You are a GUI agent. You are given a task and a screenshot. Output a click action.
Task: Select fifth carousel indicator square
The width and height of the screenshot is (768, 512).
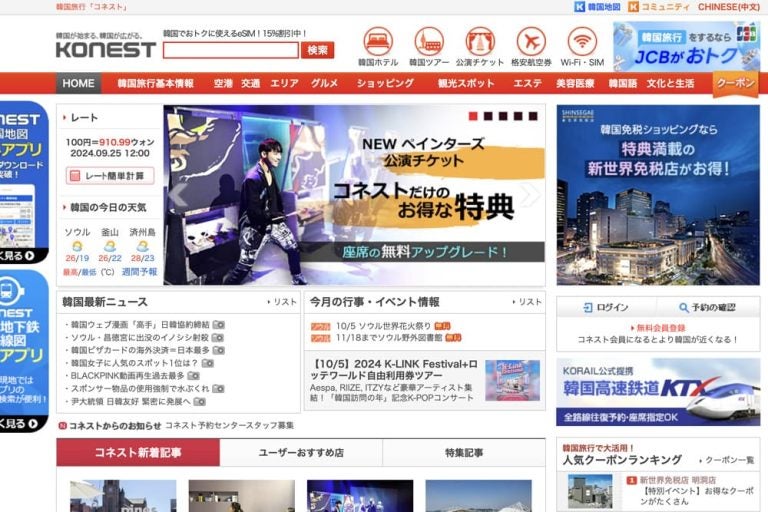pyautogui.click(x=533, y=116)
